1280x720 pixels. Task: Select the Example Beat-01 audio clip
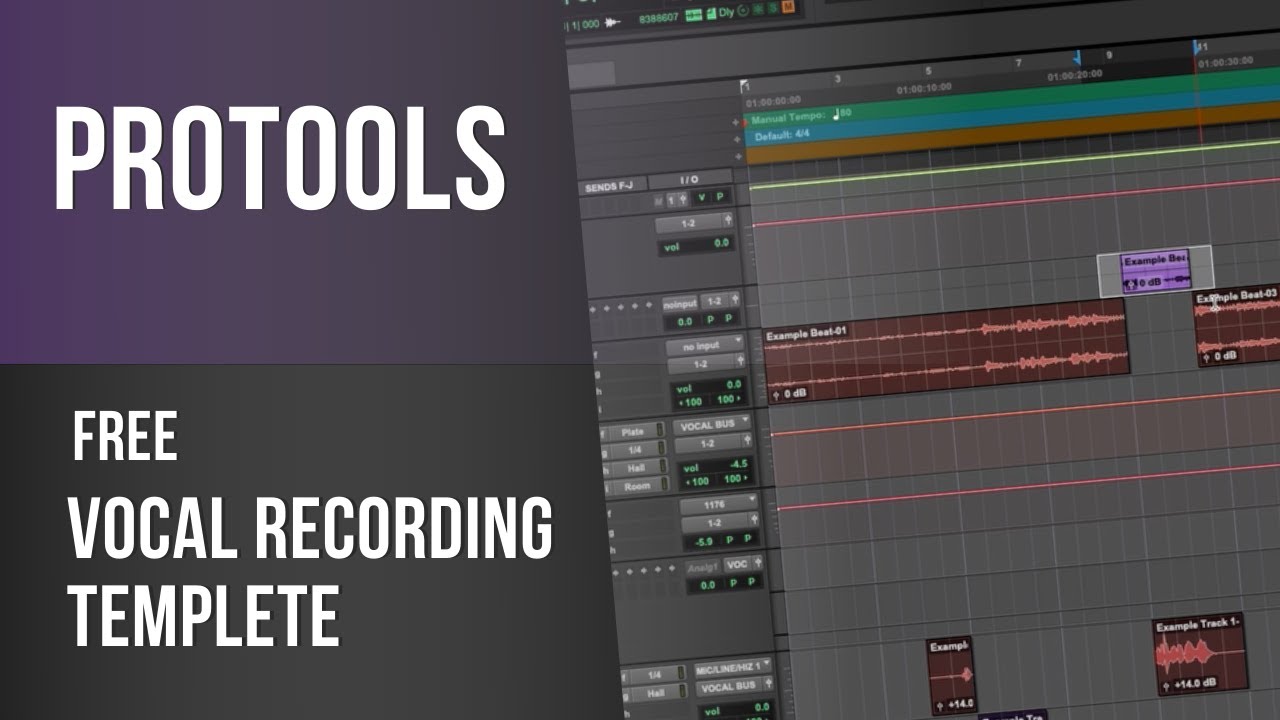point(946,351)
